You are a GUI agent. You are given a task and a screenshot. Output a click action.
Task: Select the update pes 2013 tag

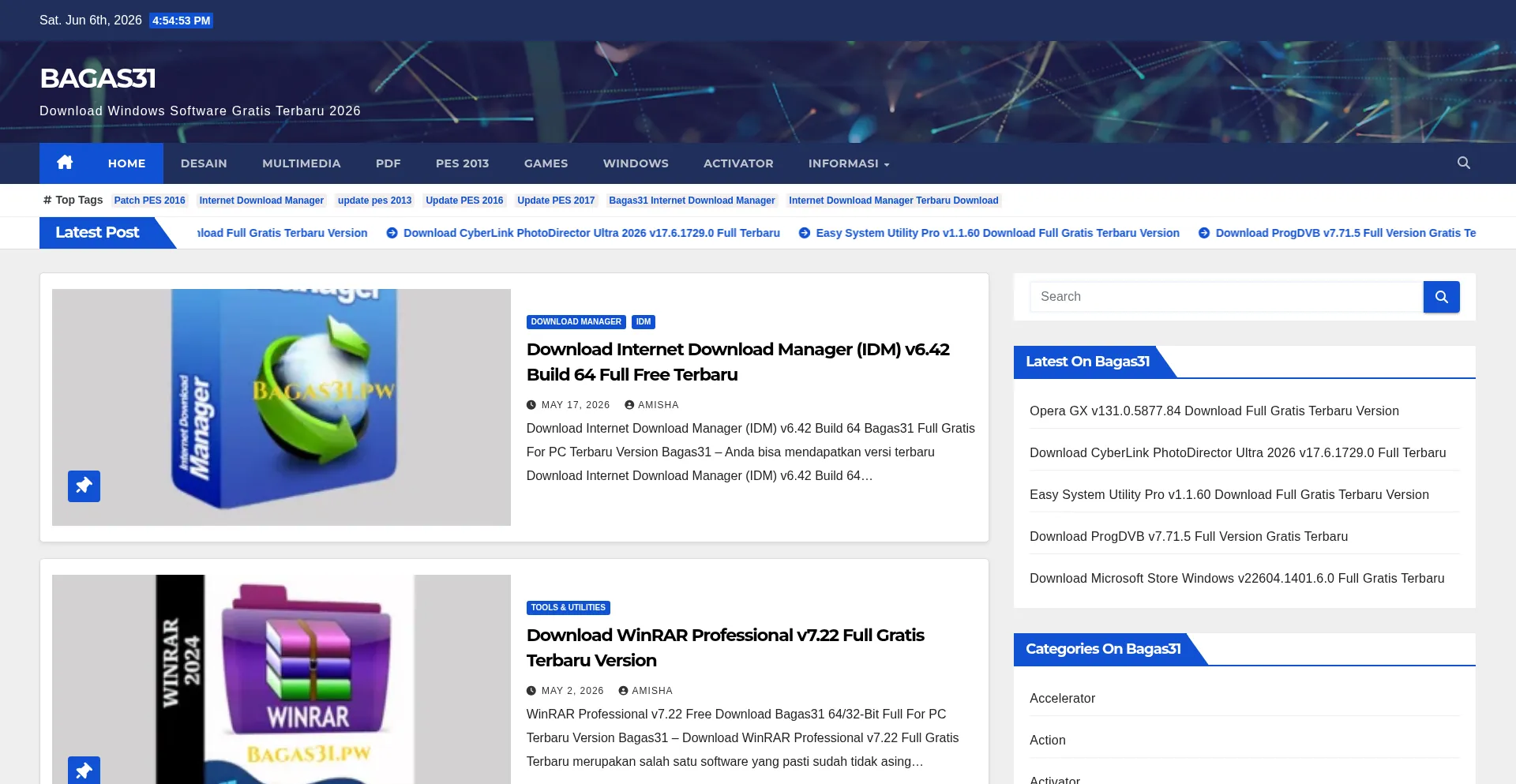(x=375, y=201)
